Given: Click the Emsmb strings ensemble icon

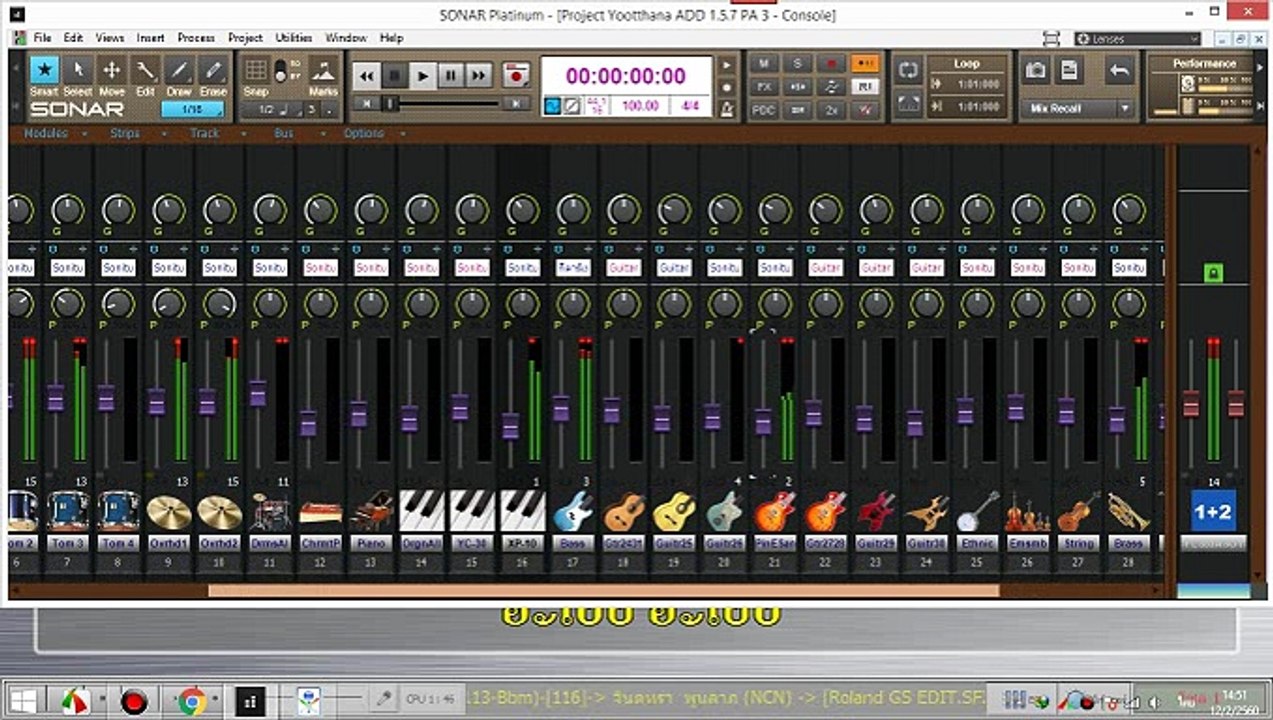Looking at the screenshot, I should pos(1028,511).
